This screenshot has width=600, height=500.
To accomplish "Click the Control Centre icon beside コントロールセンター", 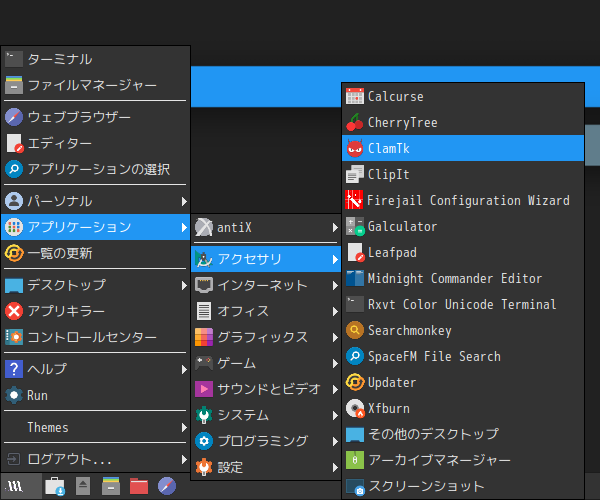I will coord(14,337).
